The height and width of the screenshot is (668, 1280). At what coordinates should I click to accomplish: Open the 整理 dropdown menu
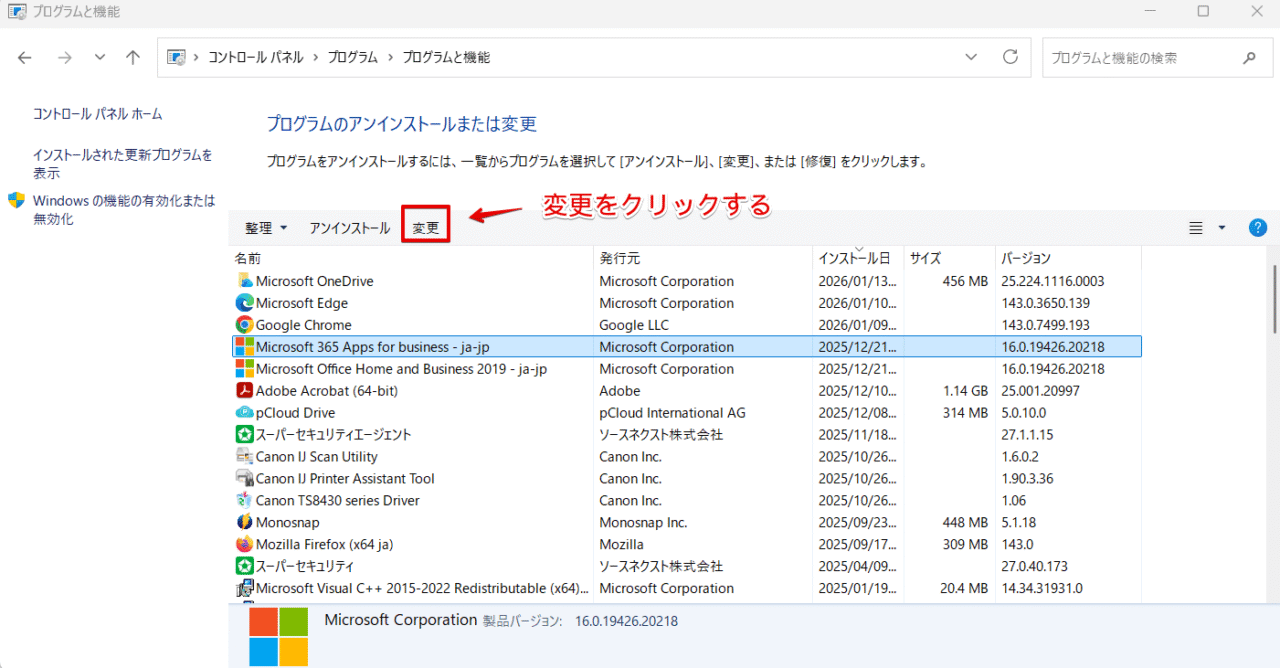click(265, 228)
